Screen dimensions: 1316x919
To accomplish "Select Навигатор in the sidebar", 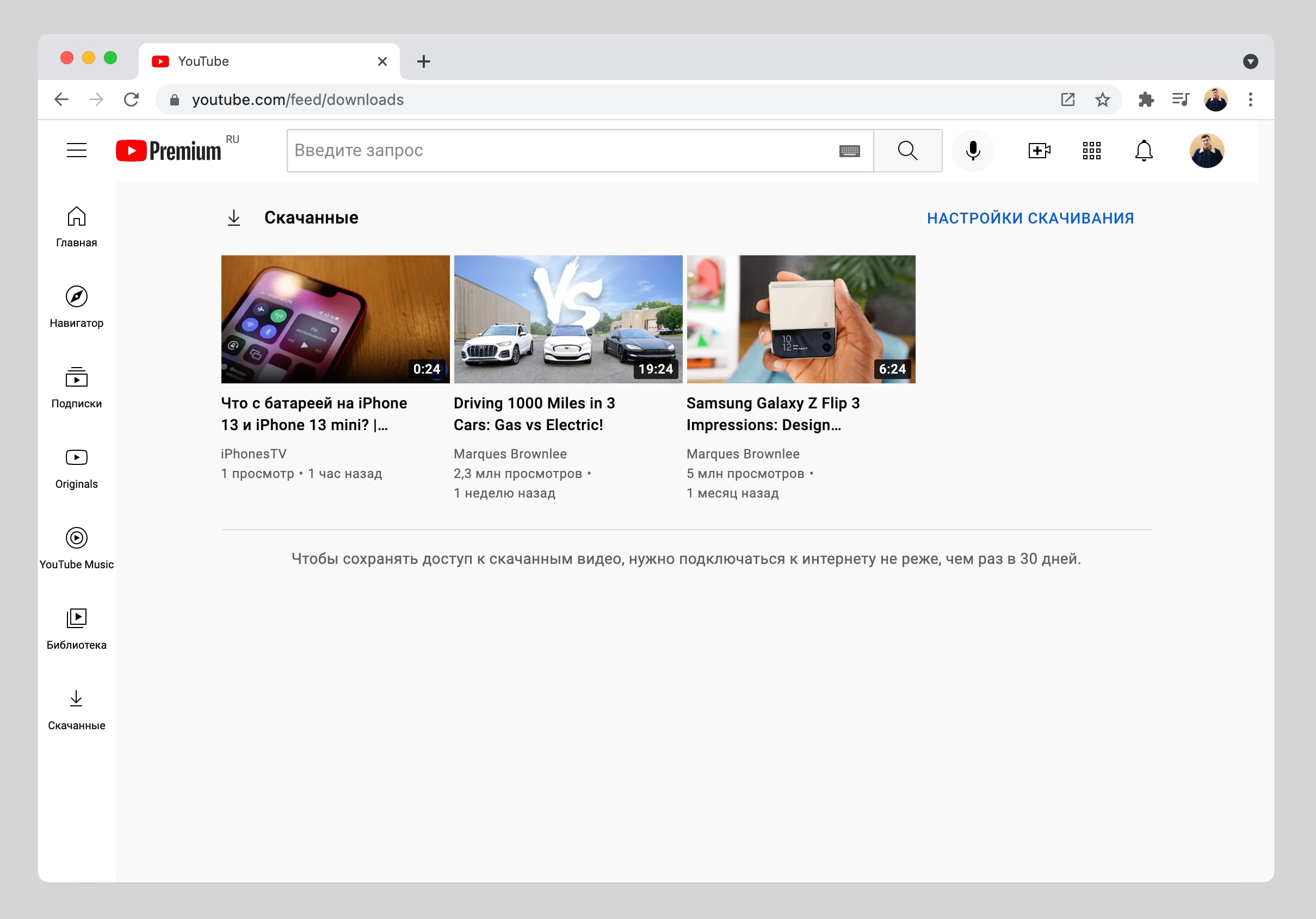I will pyautogui.click(x=76, y=307).
